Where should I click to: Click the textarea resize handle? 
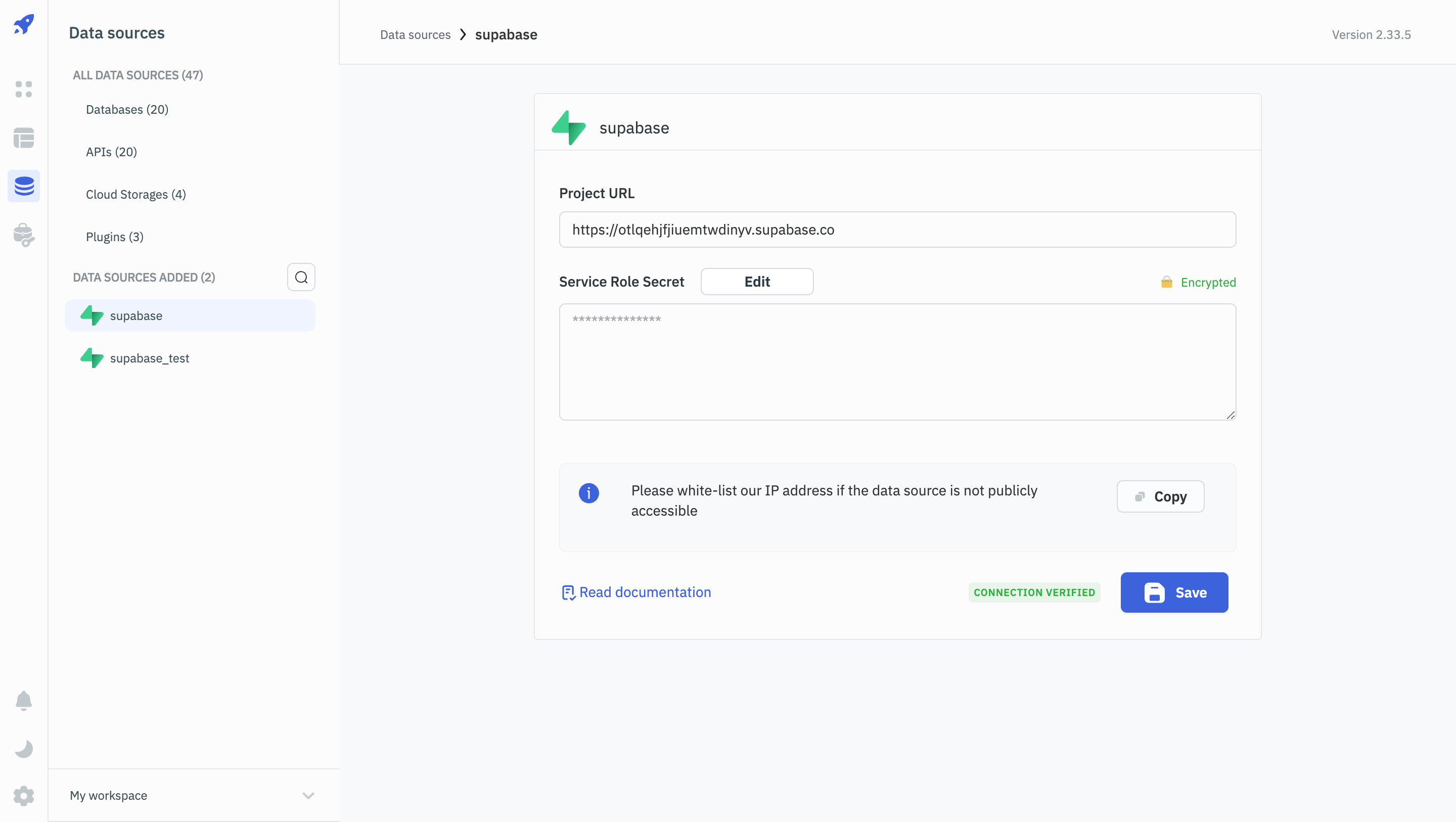coord(1231,415)
